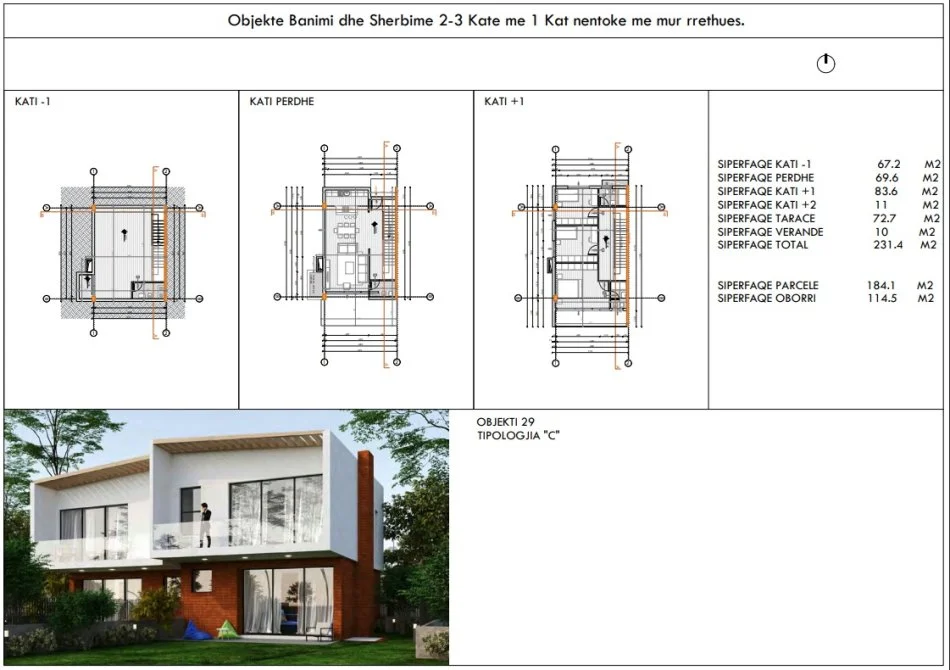
Task: Click the north arrow compass icon
Action: tap(825, 62)
